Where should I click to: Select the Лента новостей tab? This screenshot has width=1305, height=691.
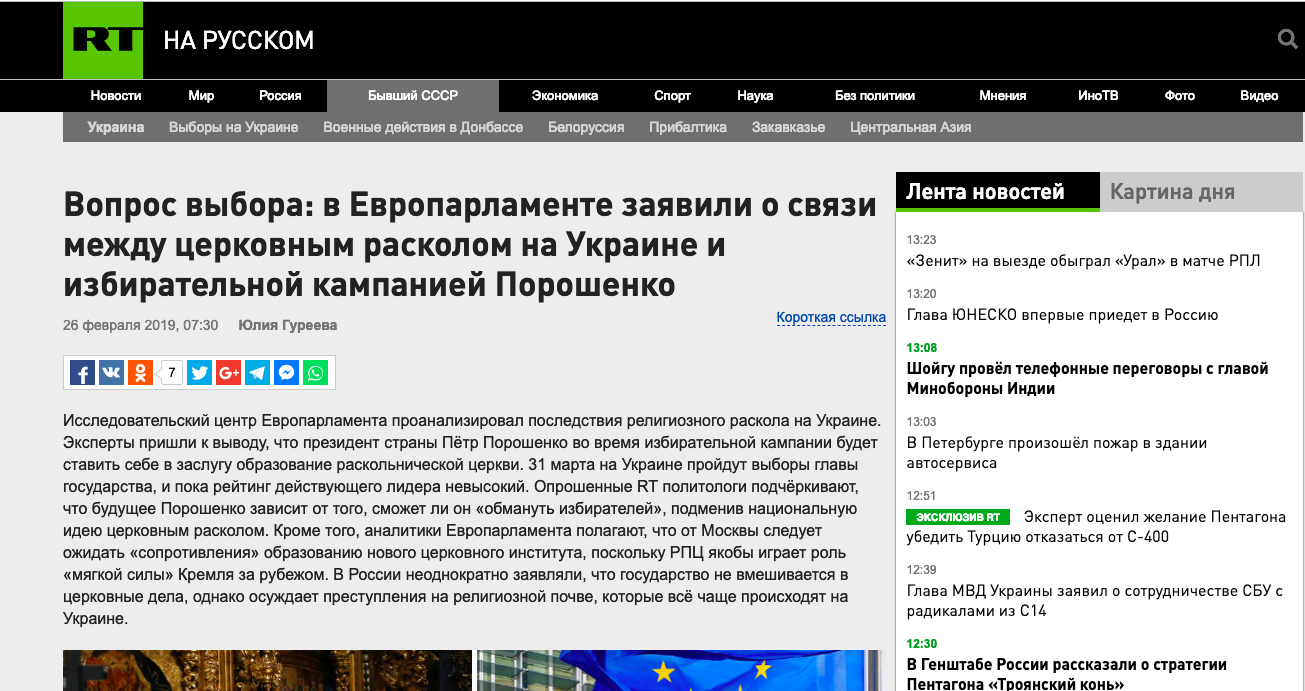pos(985,192)
